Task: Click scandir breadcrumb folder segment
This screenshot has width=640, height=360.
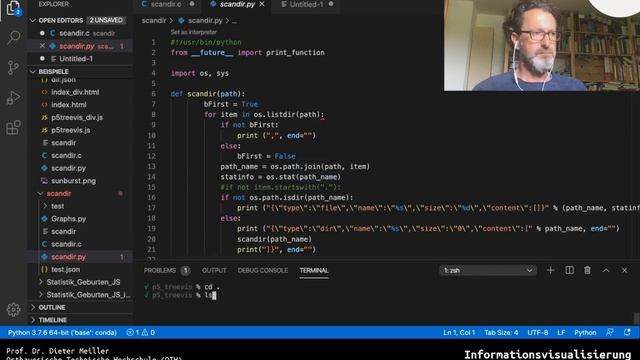Action: (154, 20)
